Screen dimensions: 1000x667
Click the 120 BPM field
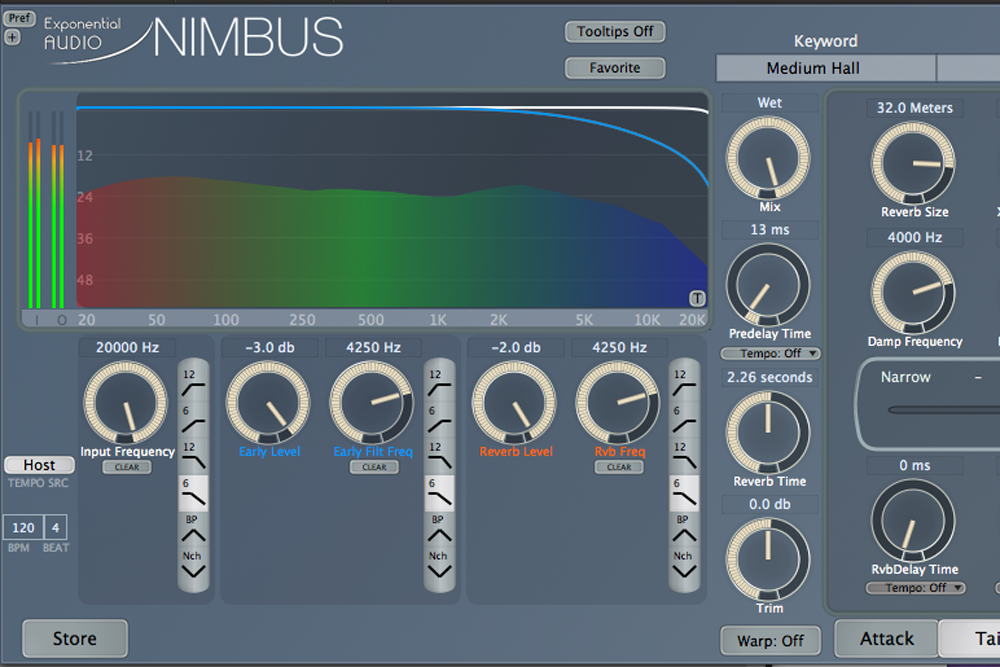[x=23, y=528]
